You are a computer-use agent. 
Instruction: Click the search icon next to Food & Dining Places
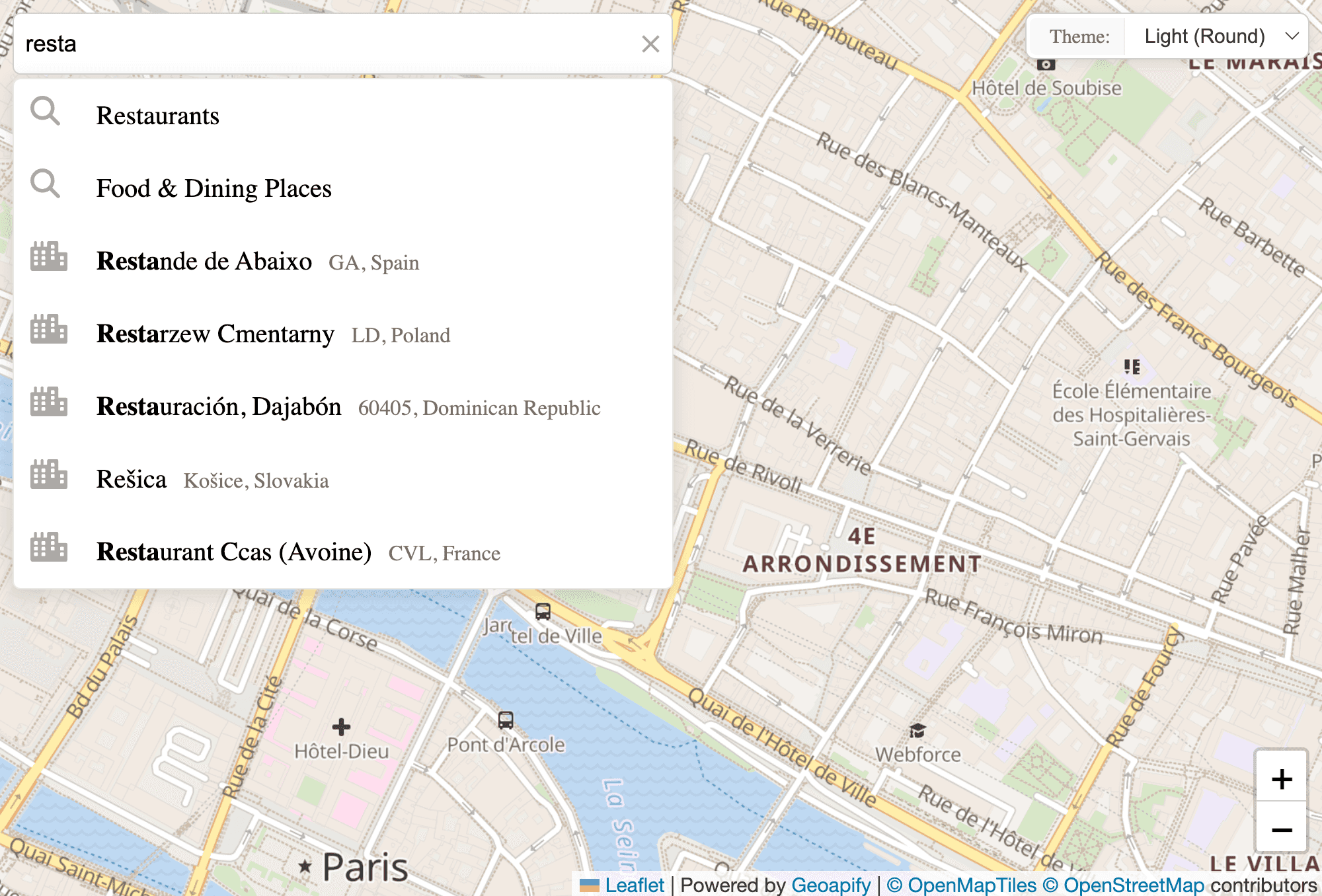coord(46,184)
